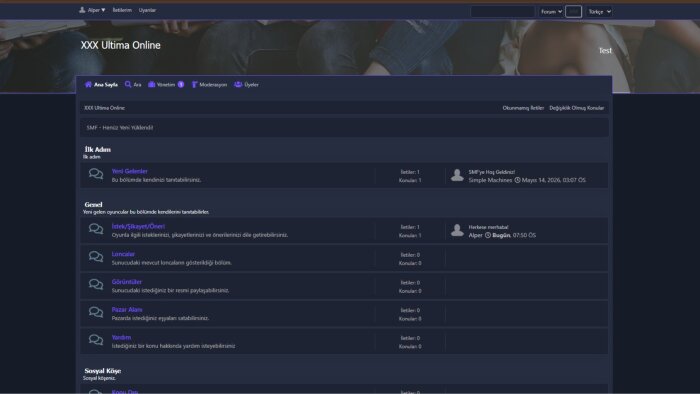The height and width of the screenshot is (394, 700).
Task: Click the Üyeler members icon in menu
Action: pyautogui.click(x=238, y=84)
